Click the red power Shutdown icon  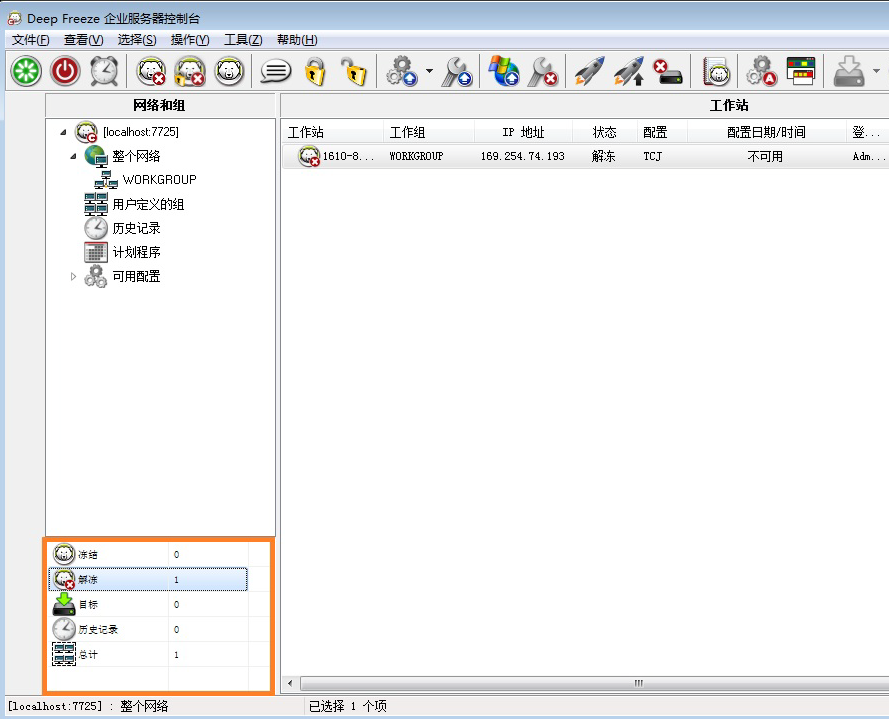coord(65,71)
